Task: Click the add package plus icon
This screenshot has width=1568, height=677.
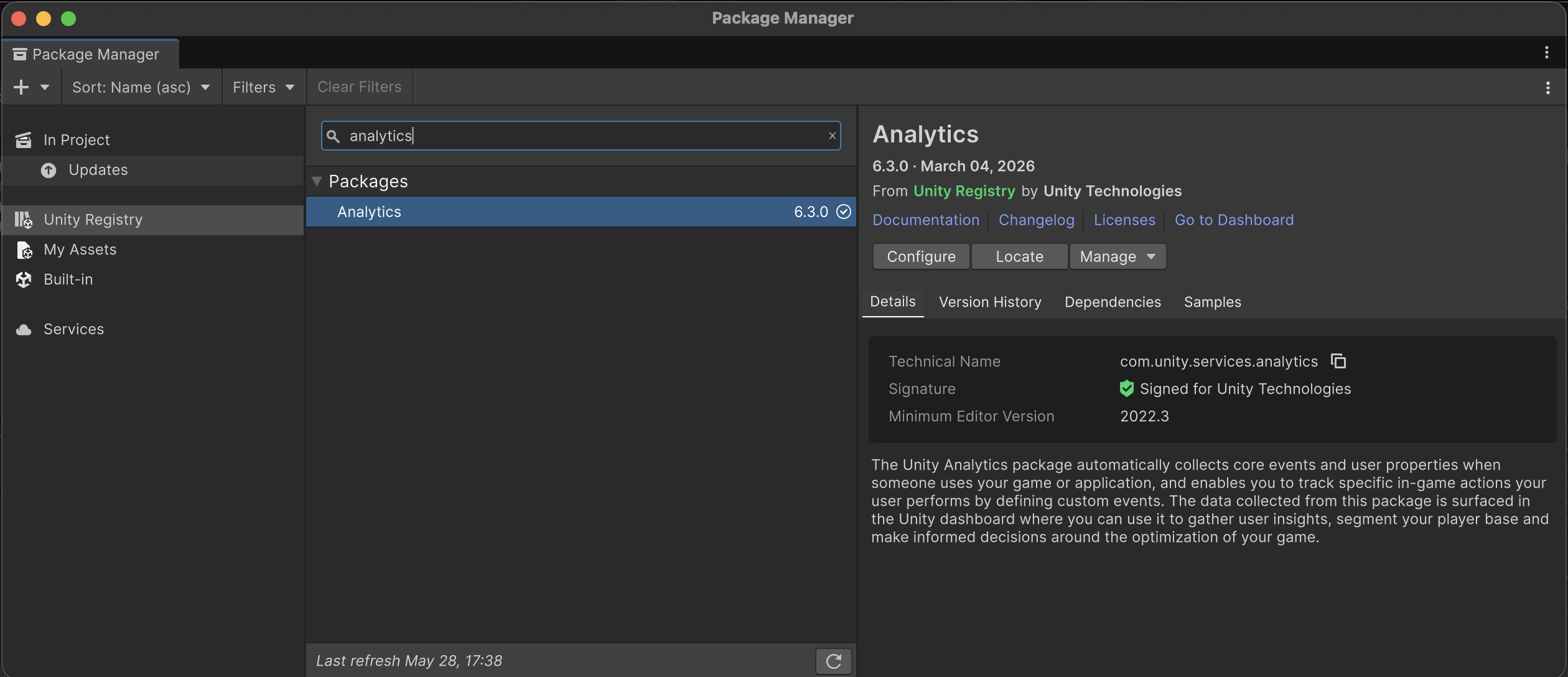Action: coord(21,87)
